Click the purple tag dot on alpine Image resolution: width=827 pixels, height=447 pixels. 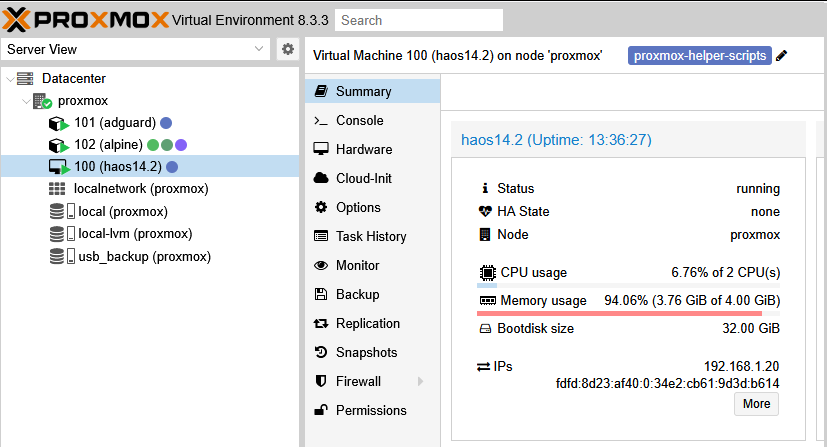point(181,145)
